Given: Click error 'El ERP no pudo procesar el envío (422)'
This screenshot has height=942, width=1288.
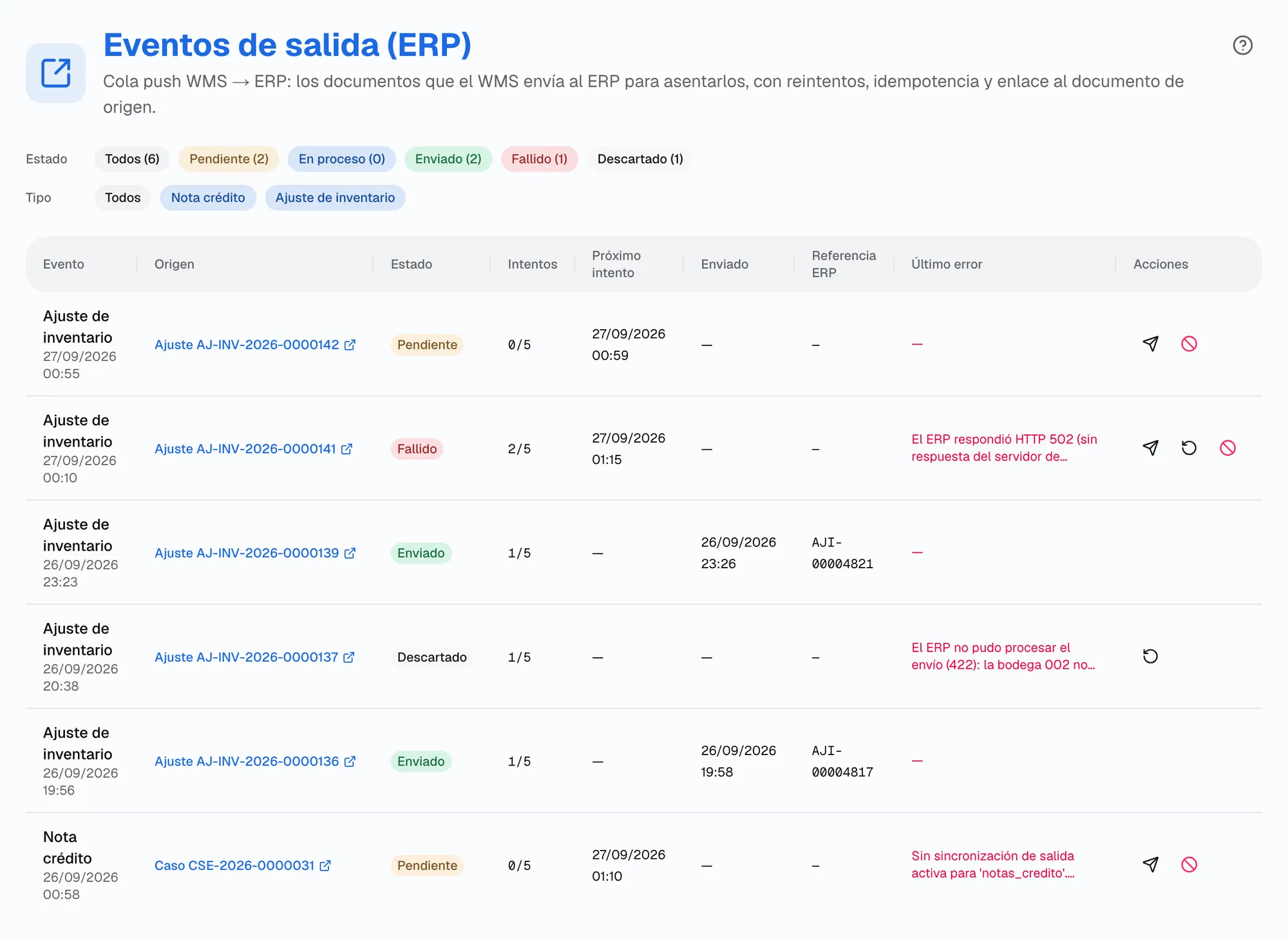Looking at the screenshot, I should click(1003, 656).
